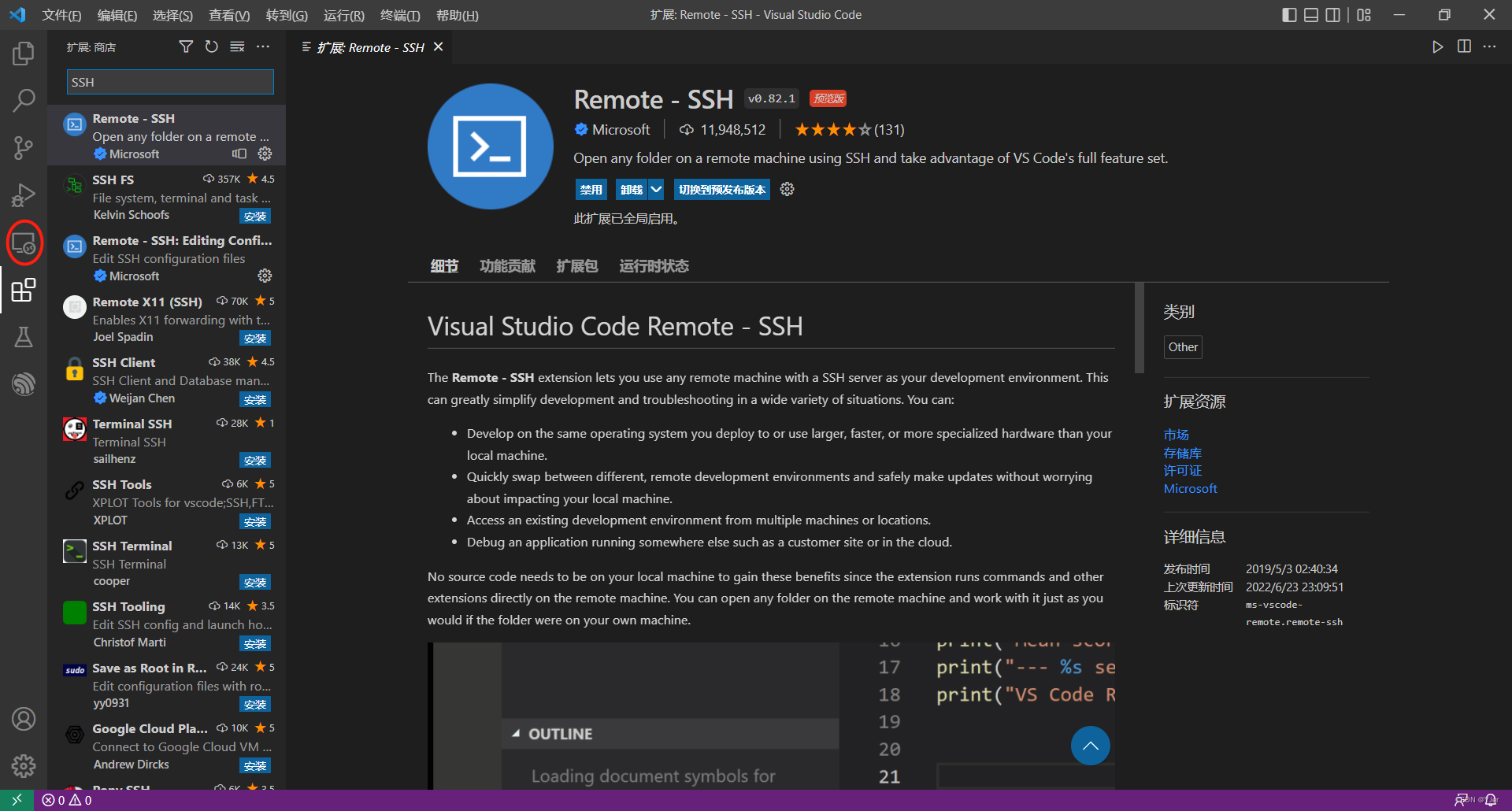Image resolution: width=1512 pixels, height=811 pixels.
Task: Click the 卸载 uninstall button
Action: (631, 189)
